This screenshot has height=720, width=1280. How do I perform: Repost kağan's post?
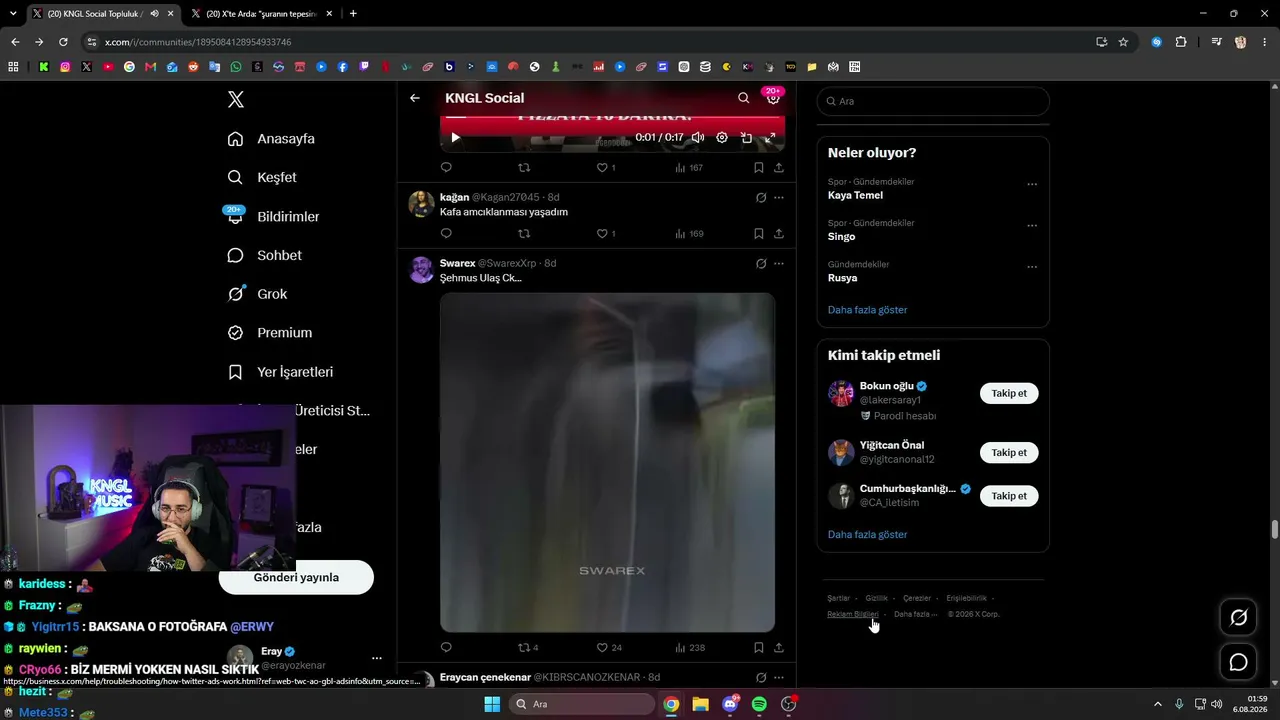(x=524, y=233)
